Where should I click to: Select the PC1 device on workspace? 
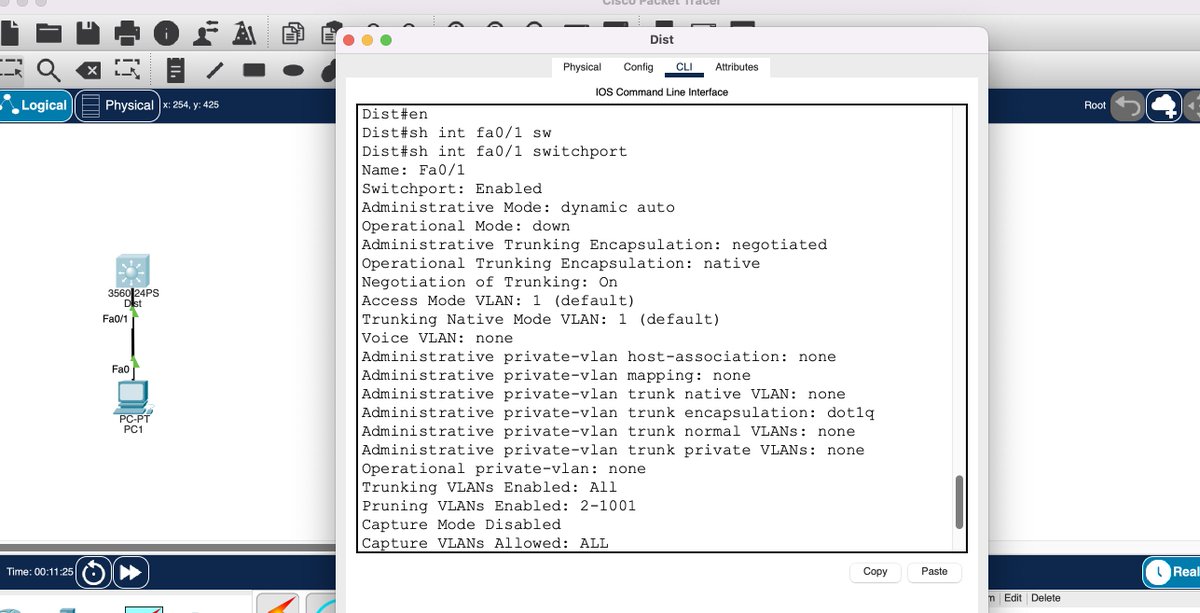(x=132, y=397)
